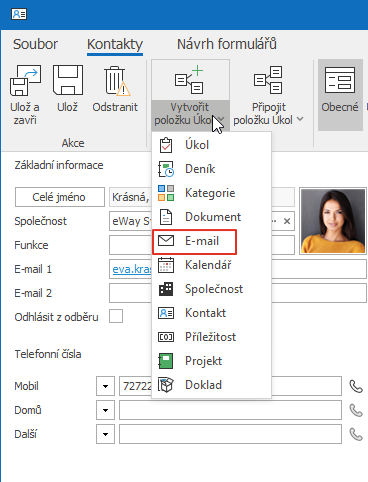Switch to the Kontakty tab
Screen dimensions: 368x482
point(115,44)
